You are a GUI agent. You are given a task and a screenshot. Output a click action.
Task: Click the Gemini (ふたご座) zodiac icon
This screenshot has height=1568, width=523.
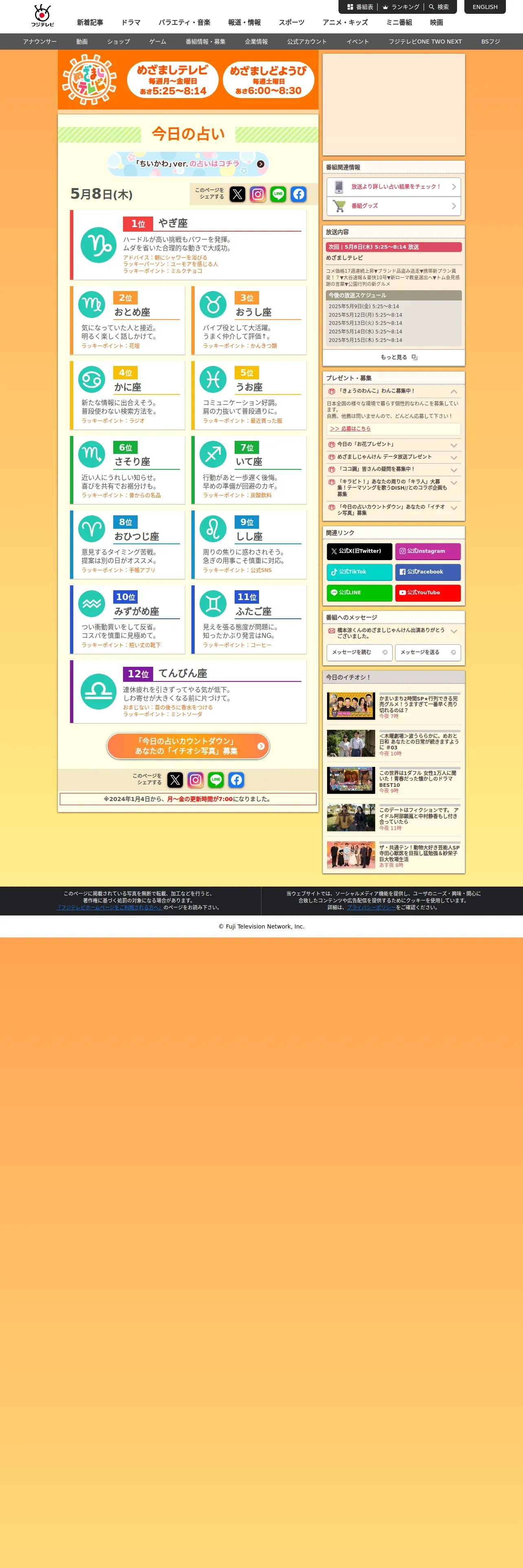point(213,604)
